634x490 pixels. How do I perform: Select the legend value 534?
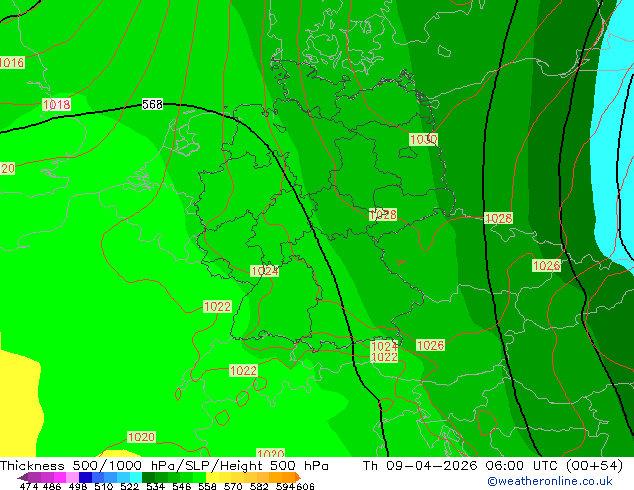click(155, 486)
